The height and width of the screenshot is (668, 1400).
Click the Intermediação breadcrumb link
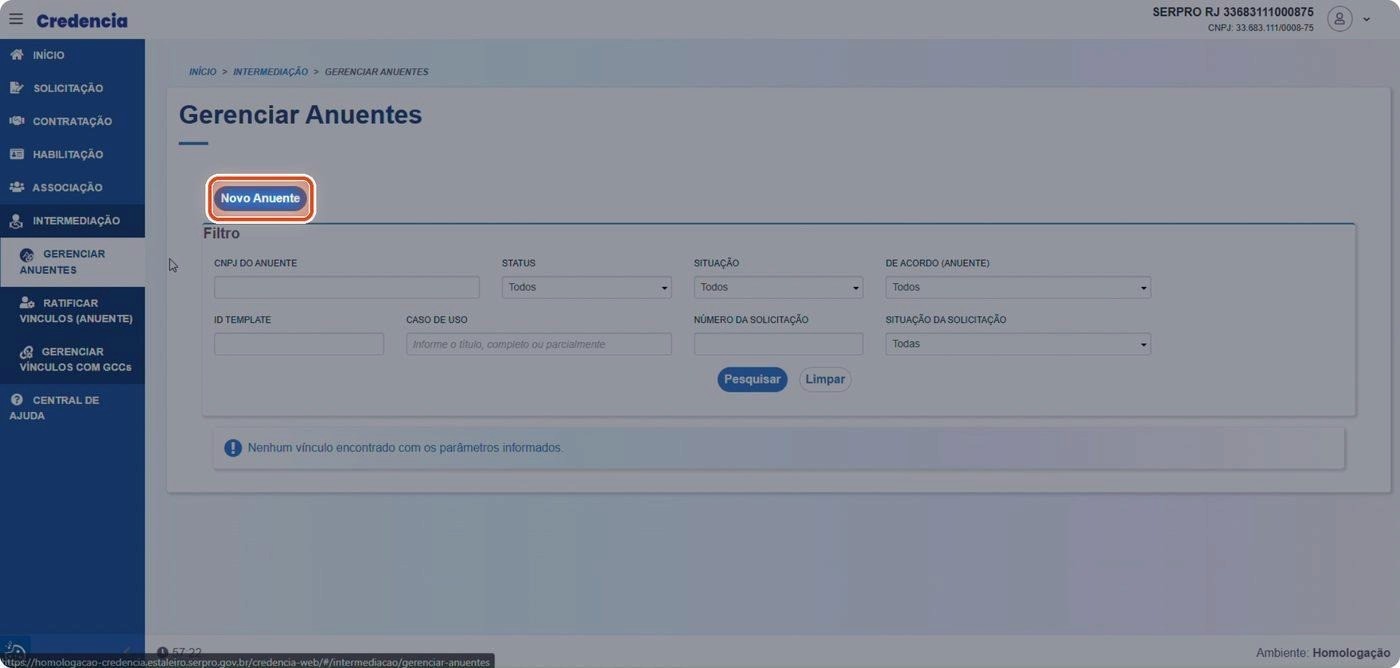pyautogui.click(x=270, y=72)
